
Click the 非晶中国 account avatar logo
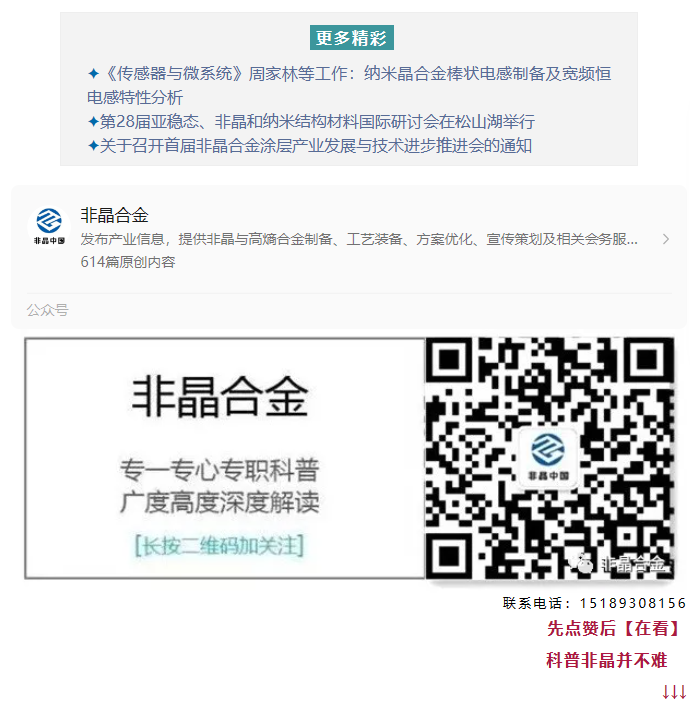click(x=49, y=227)
